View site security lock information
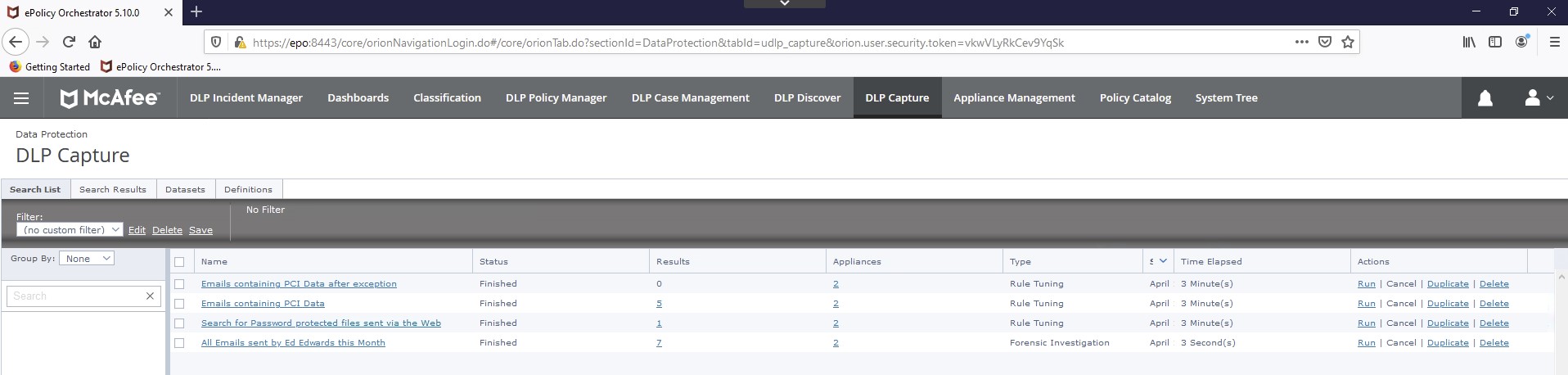The image size is (1568, 375). [x=240, y=42]
